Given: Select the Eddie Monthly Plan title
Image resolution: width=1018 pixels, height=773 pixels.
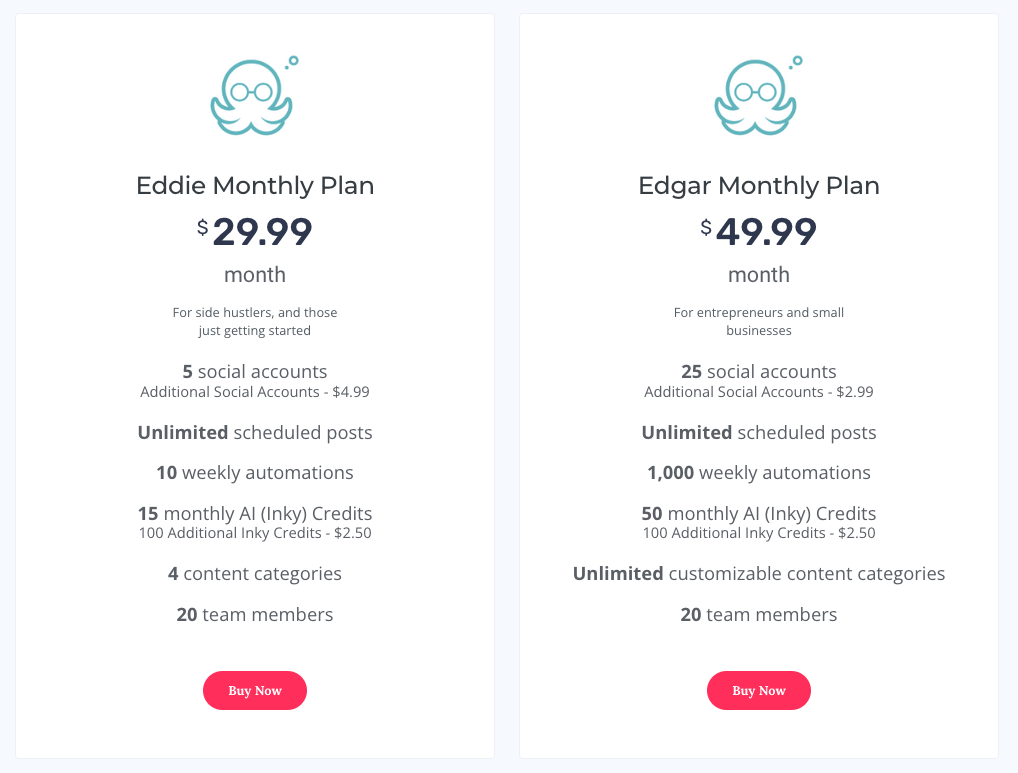Looking at the screenshot, I should (x=254, y=185).
